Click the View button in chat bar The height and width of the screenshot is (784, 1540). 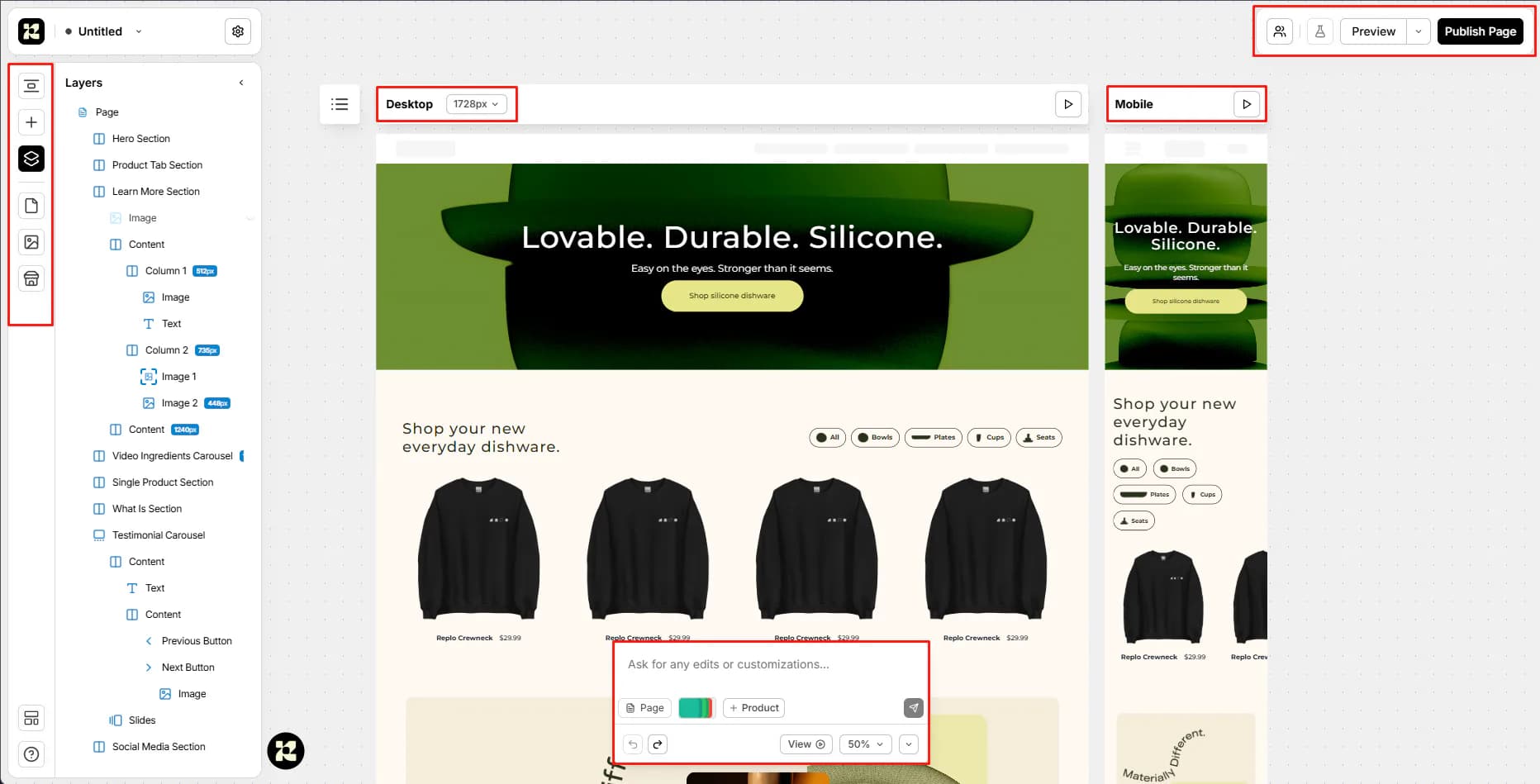806,744
